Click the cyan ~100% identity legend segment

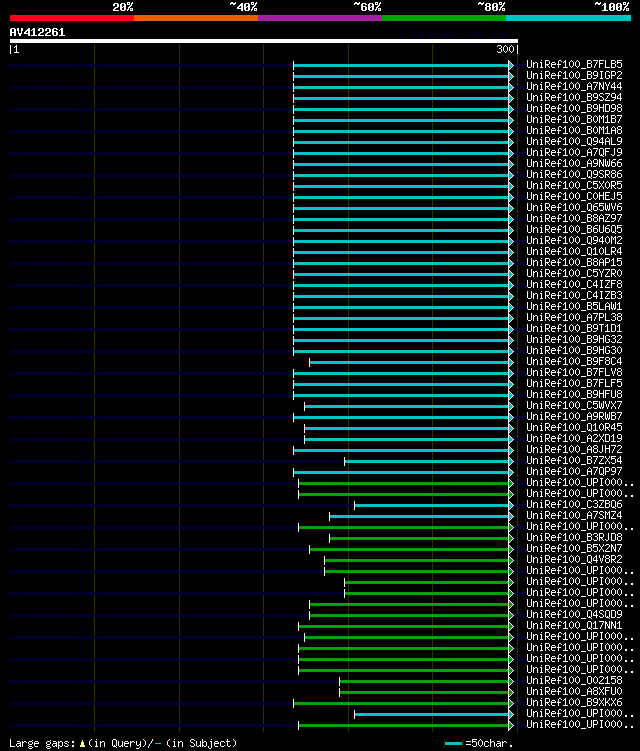[569, 18]
